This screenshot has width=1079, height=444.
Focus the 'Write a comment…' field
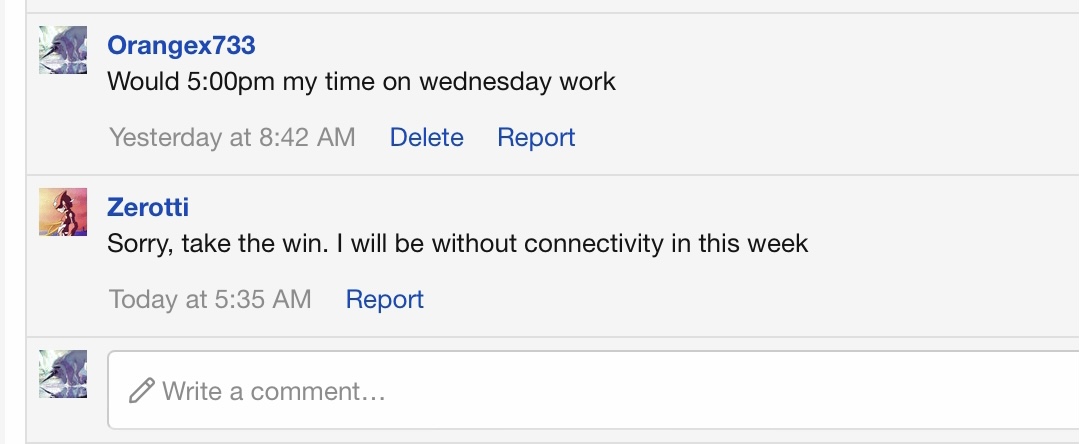(600, 390)
